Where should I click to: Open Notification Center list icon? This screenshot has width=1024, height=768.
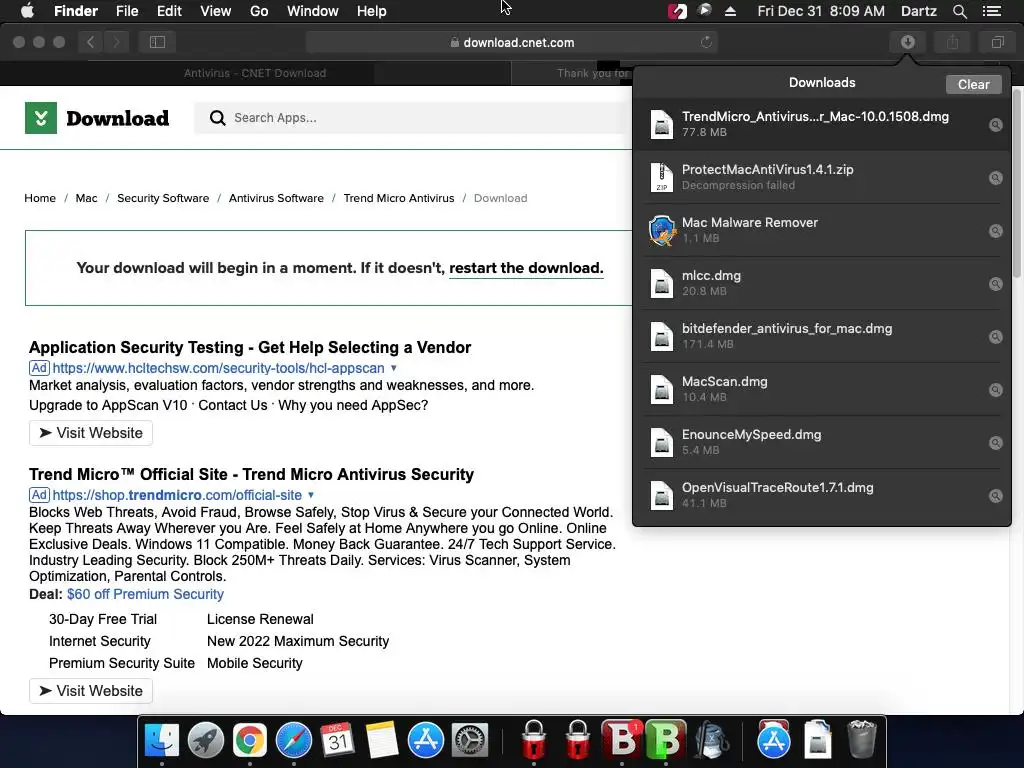click(992, 11)
